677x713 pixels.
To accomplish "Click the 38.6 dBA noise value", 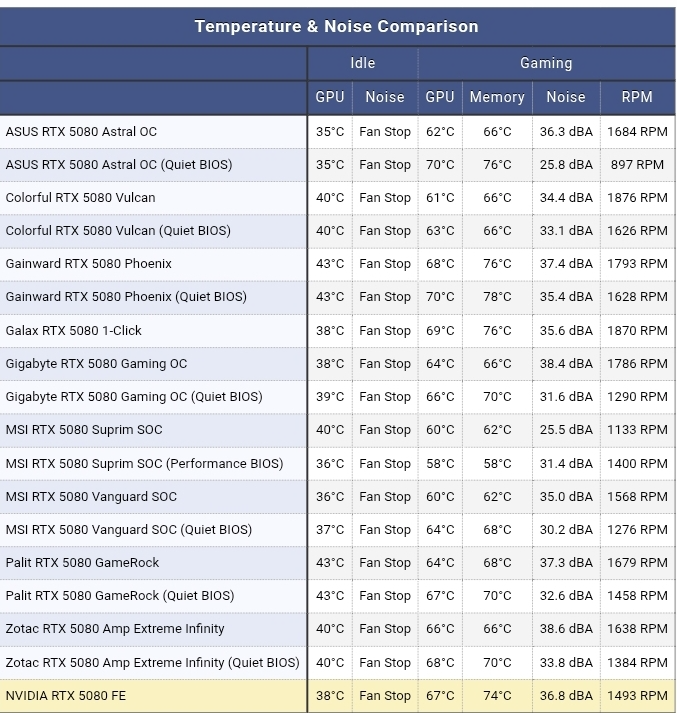I will point(566,628).
